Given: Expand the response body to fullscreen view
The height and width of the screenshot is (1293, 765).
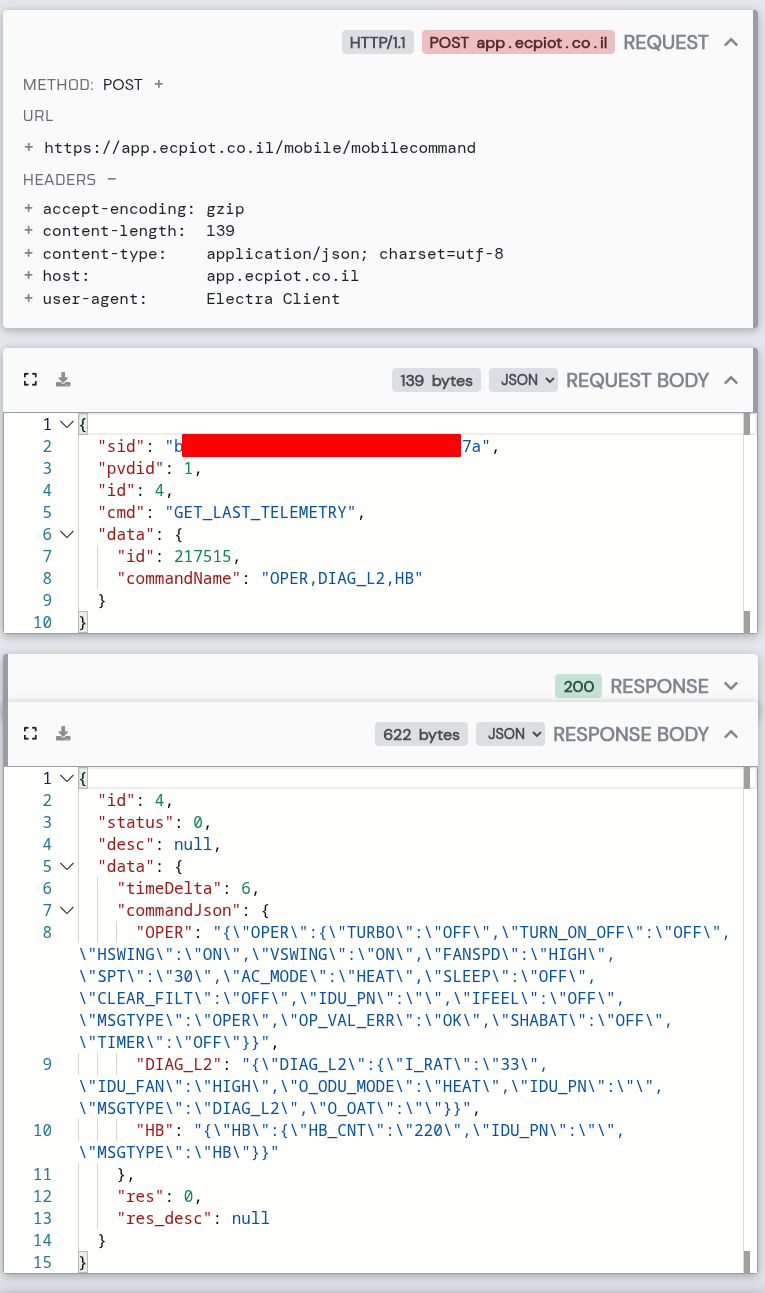Looking at the screenshot, I should coord(30,733).
